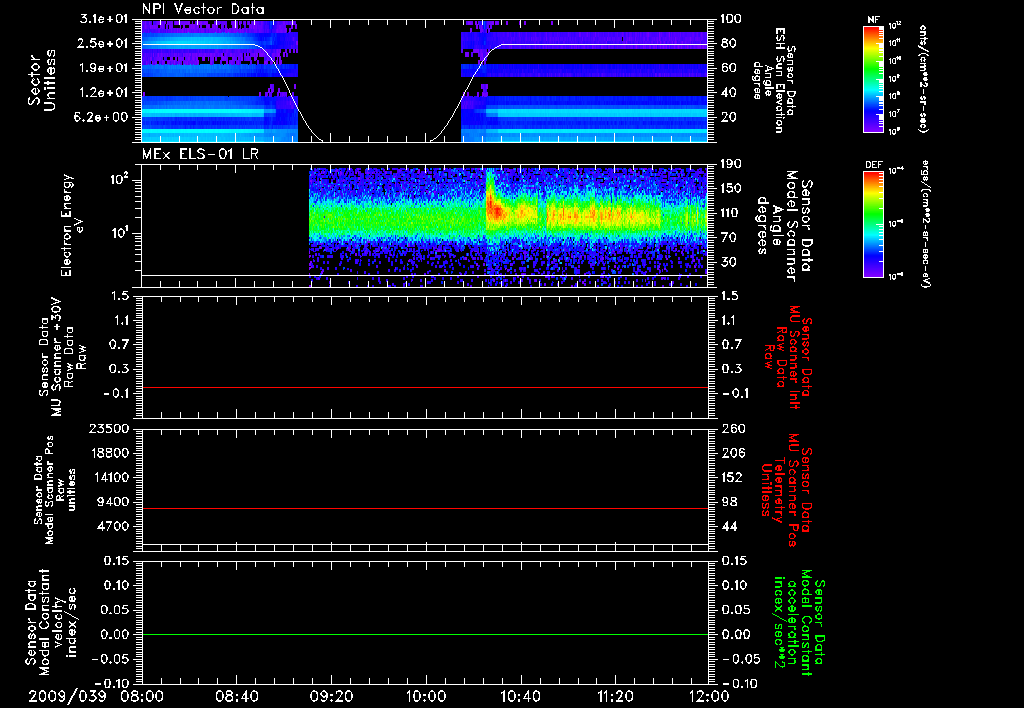Click the "2.5e+01" sector tick value

(103, 43)
